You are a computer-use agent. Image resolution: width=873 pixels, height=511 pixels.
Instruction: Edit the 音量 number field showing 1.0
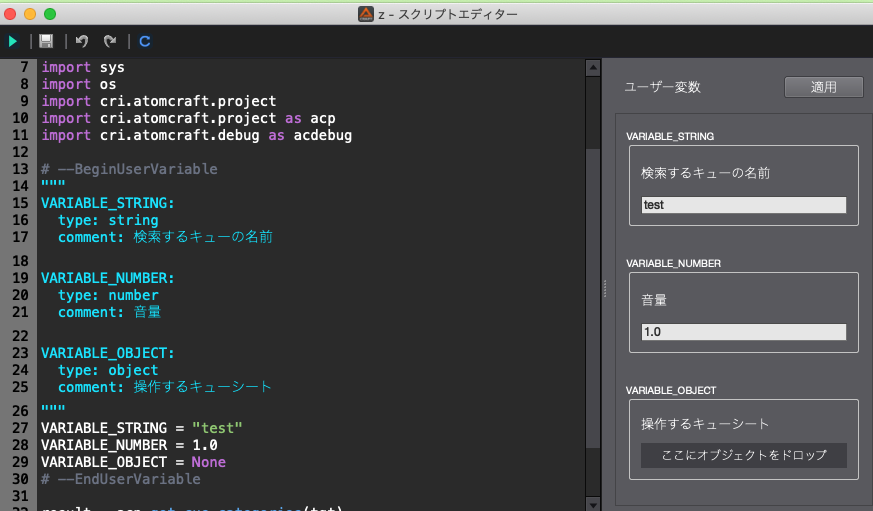tap(743, 332)
